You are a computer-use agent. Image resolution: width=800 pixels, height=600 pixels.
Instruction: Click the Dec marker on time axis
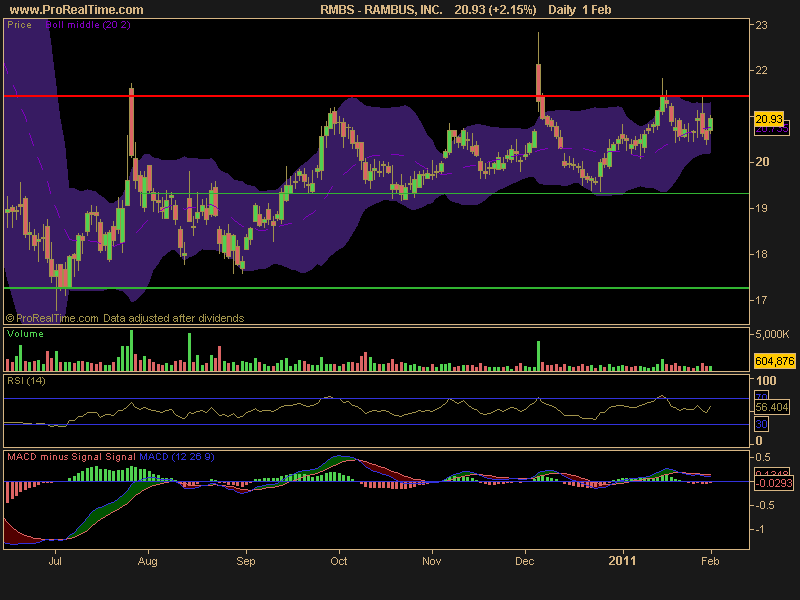coord(524,561)
